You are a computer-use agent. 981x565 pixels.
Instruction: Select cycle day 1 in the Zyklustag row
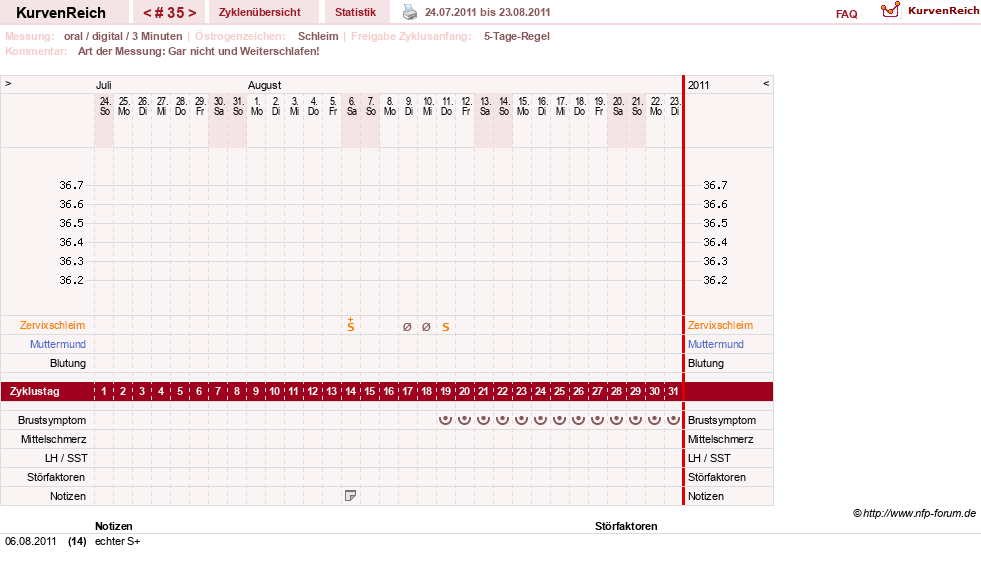104,391
